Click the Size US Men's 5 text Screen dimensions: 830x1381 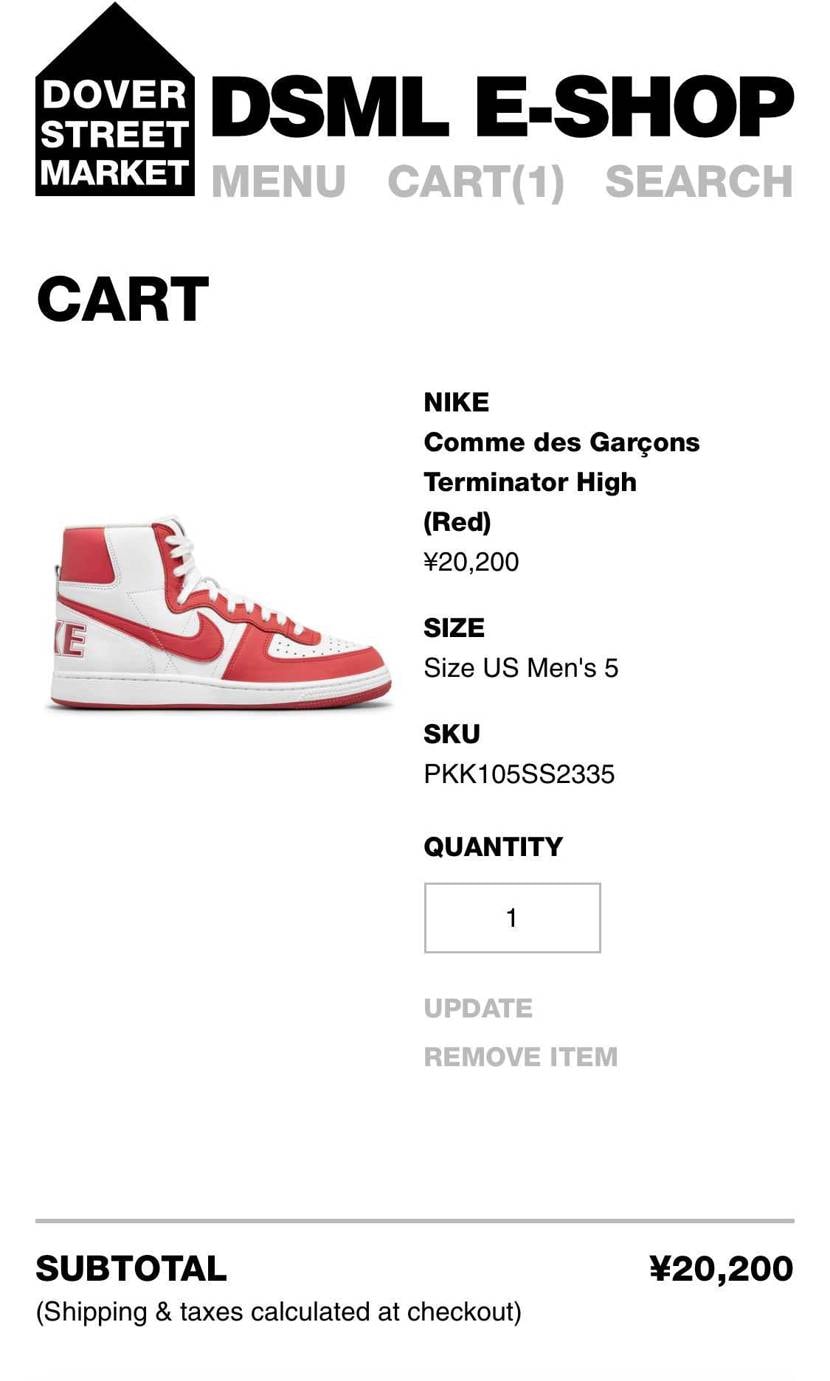click(521, 668)
